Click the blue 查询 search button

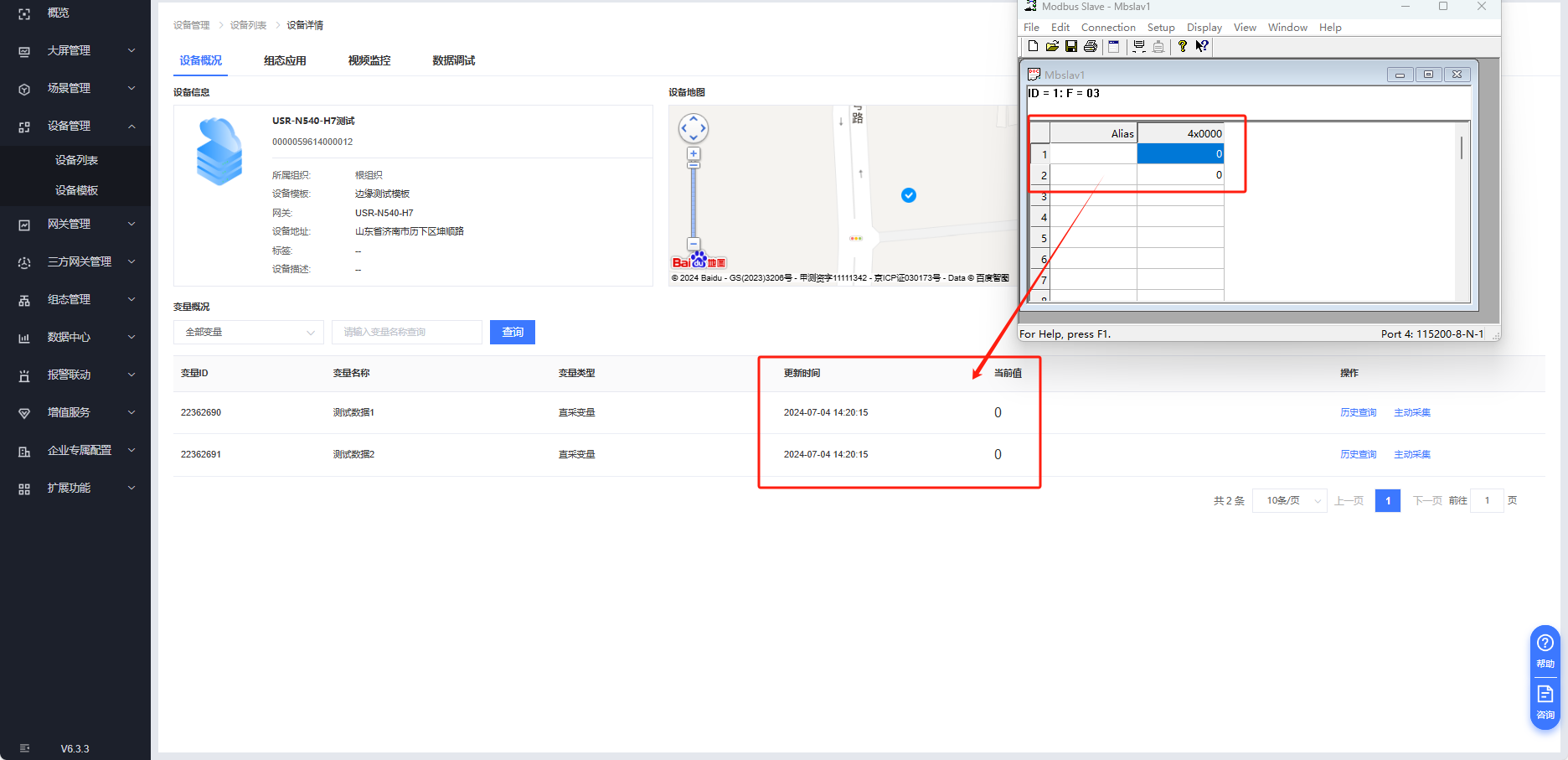tap(513, 333)
